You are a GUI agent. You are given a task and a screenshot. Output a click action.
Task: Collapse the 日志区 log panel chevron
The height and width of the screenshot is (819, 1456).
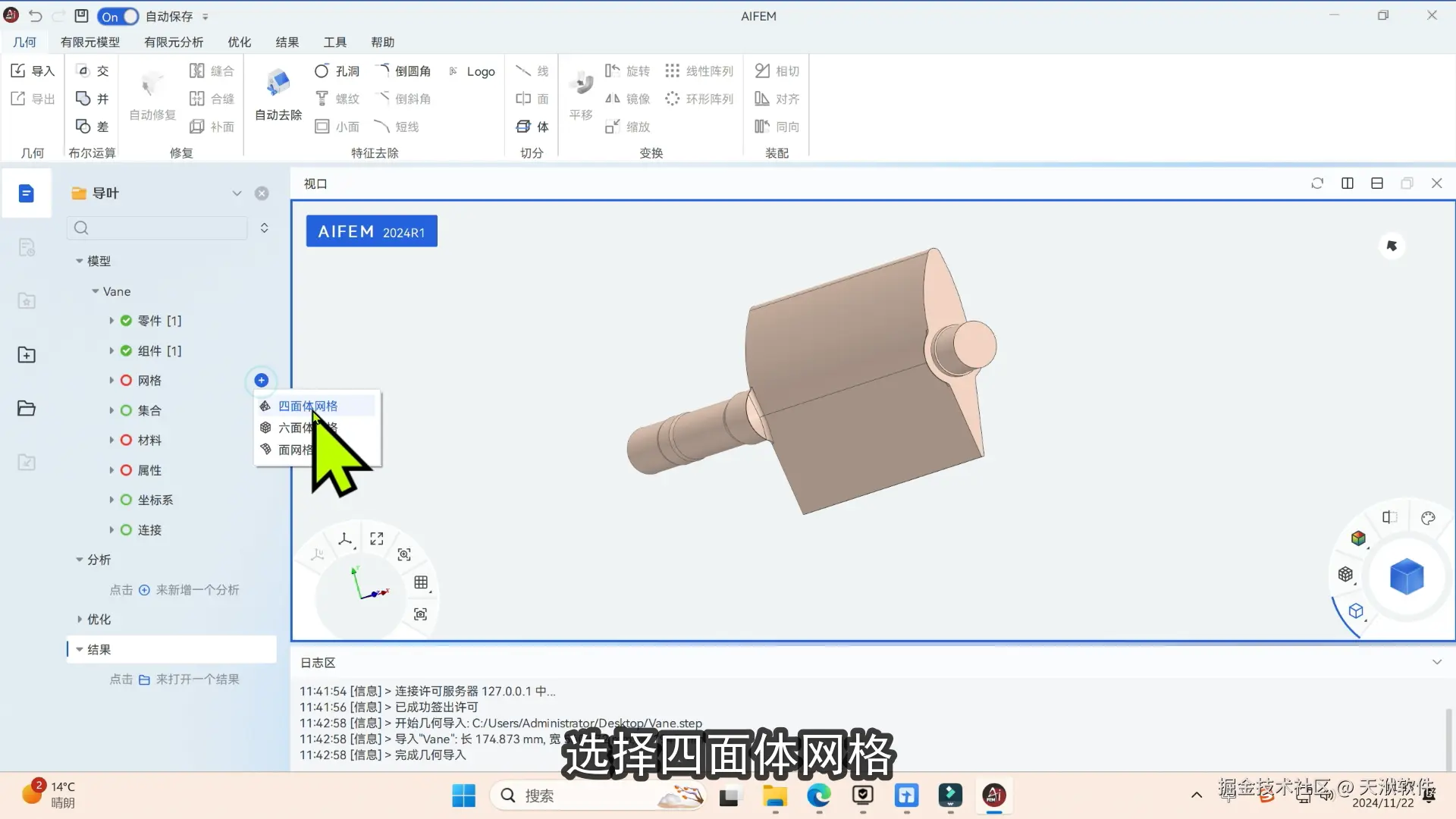1436,662
